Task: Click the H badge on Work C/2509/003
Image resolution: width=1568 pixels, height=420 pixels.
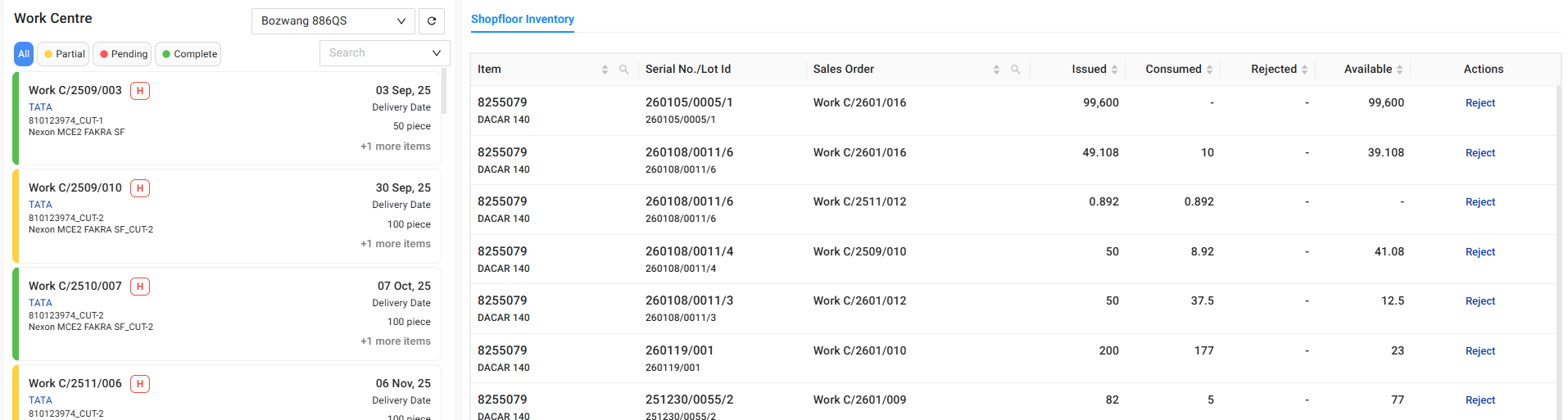Action: pyautogui.click(x=140, y=91)
